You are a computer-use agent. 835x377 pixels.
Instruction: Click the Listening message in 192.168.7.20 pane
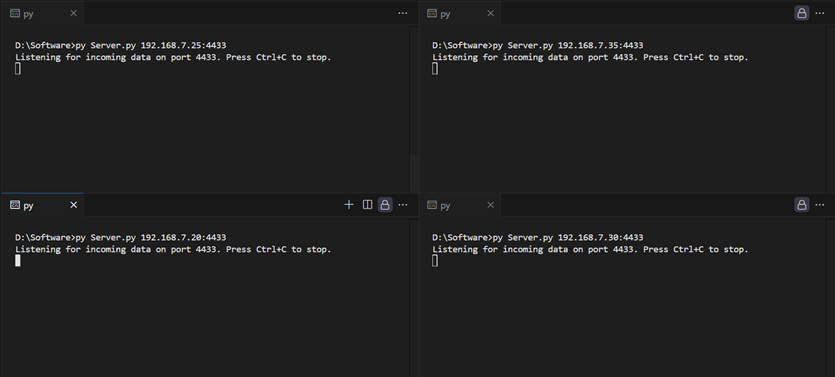(173, 249)
